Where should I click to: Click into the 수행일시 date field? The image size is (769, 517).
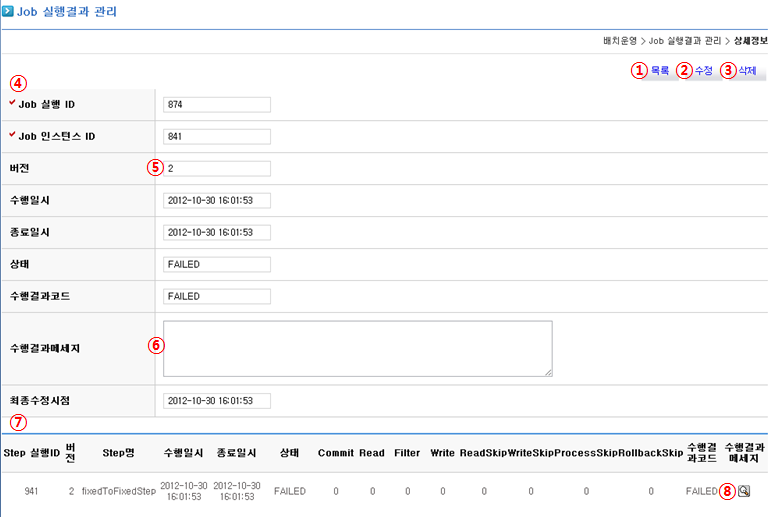tap(217, 201)
